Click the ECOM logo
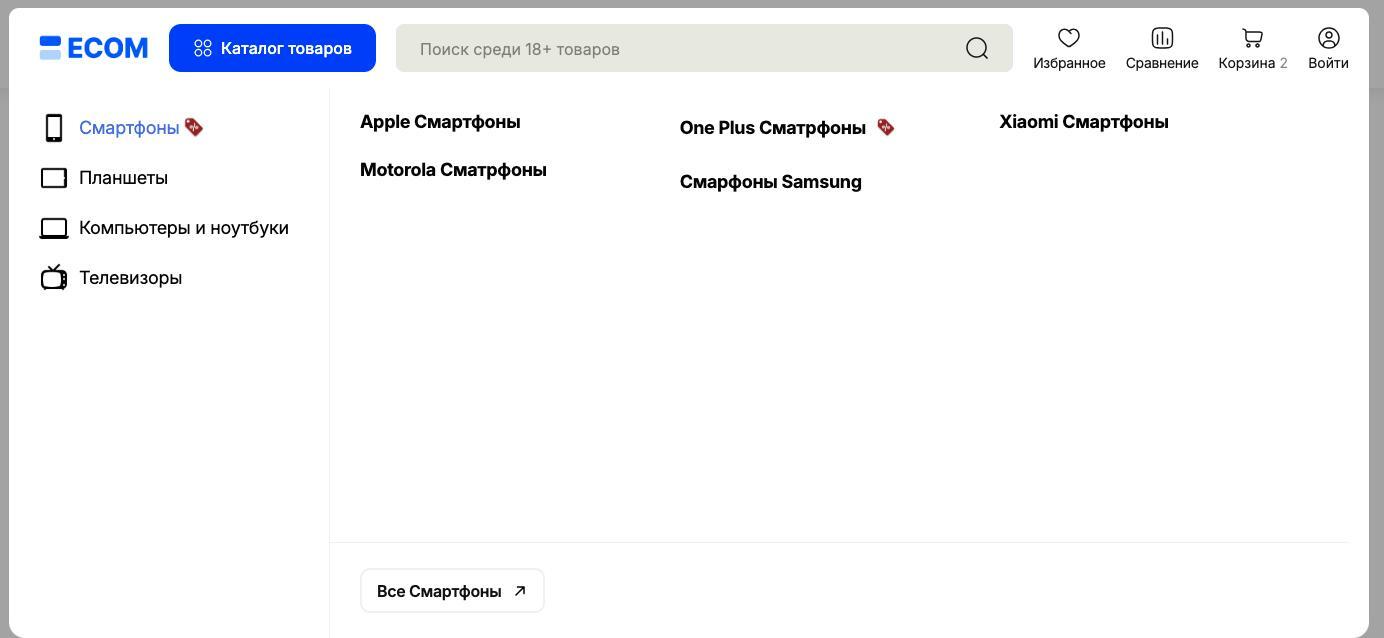The image size is (1384, 638). (x=94, y=48)
